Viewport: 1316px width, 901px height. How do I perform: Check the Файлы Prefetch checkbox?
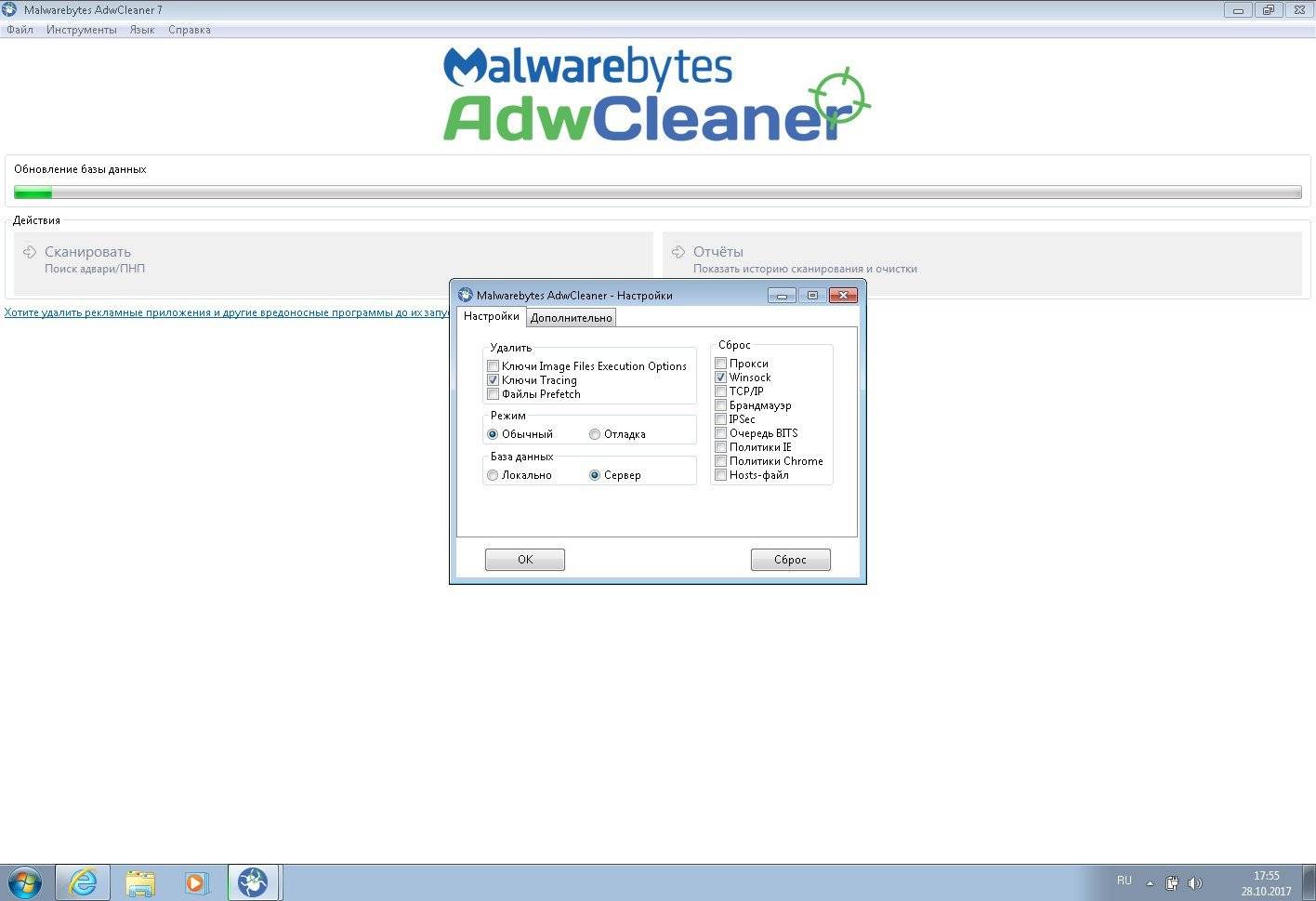[x=493, y=394]
